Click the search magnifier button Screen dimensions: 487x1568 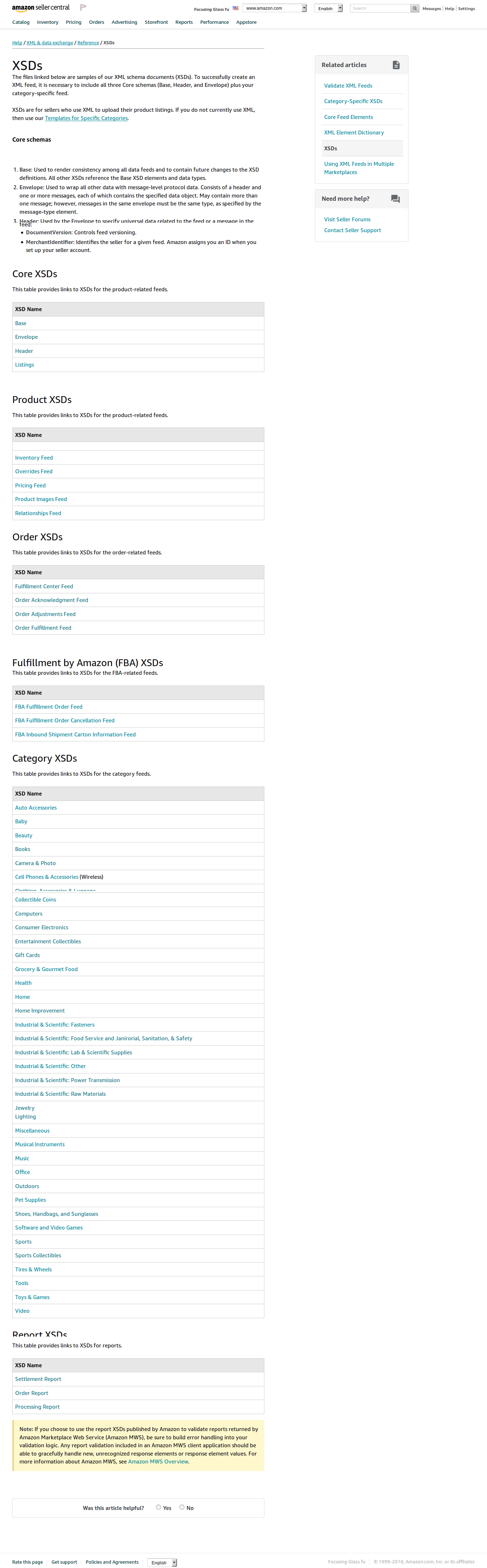415,9
